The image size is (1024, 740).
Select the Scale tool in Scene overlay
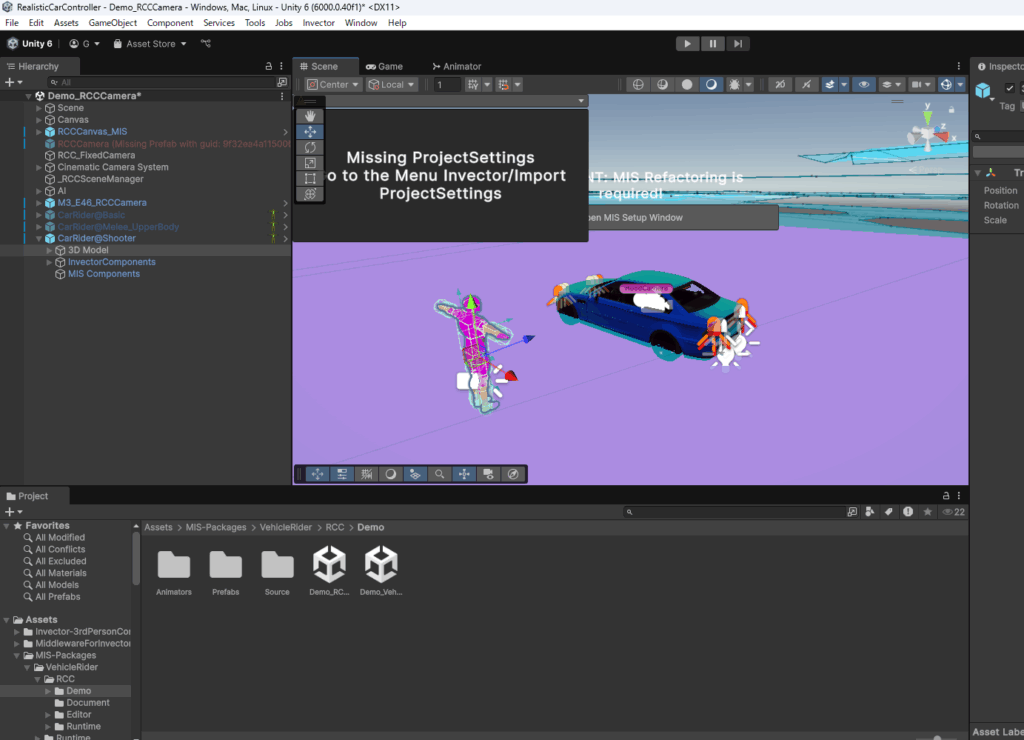point(310,163)
